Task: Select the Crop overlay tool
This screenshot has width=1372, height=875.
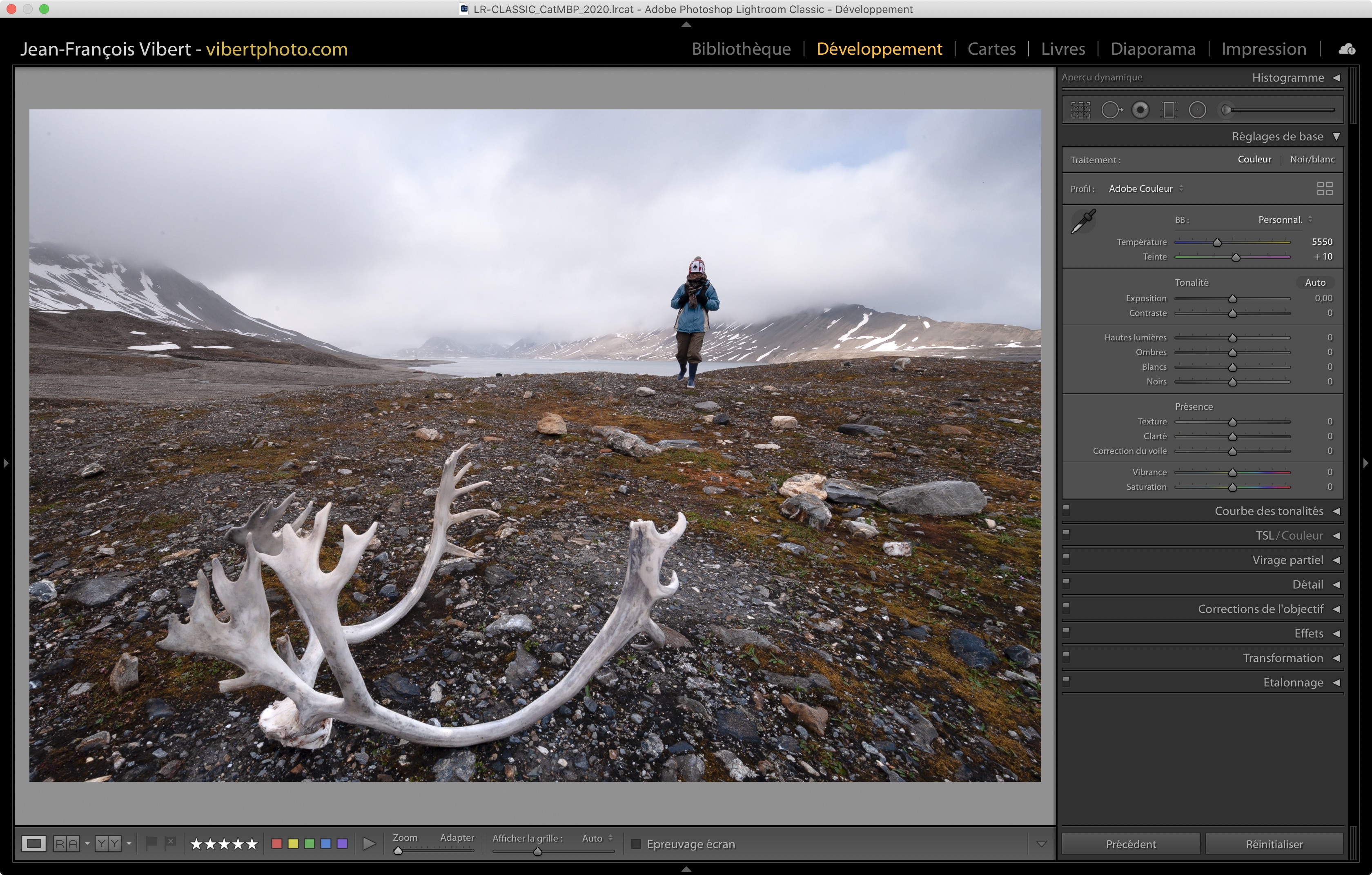Action: tap(1080, 110)
